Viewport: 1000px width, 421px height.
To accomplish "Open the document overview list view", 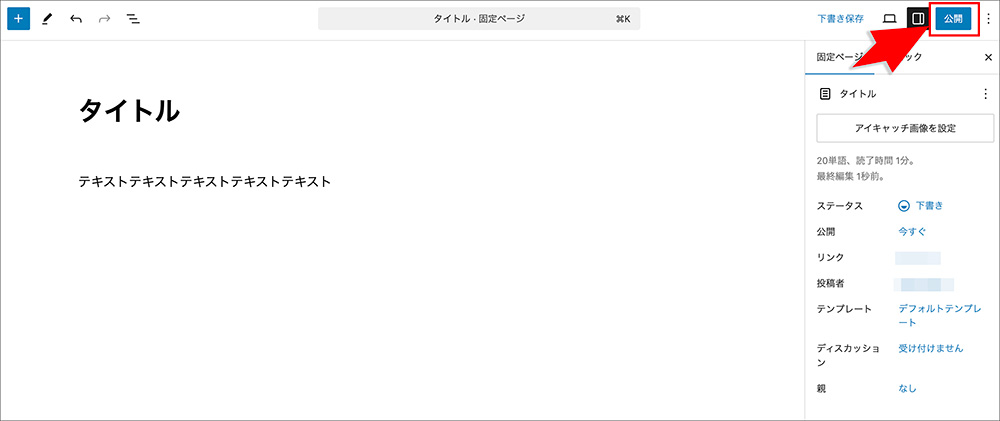I will 133,19.
